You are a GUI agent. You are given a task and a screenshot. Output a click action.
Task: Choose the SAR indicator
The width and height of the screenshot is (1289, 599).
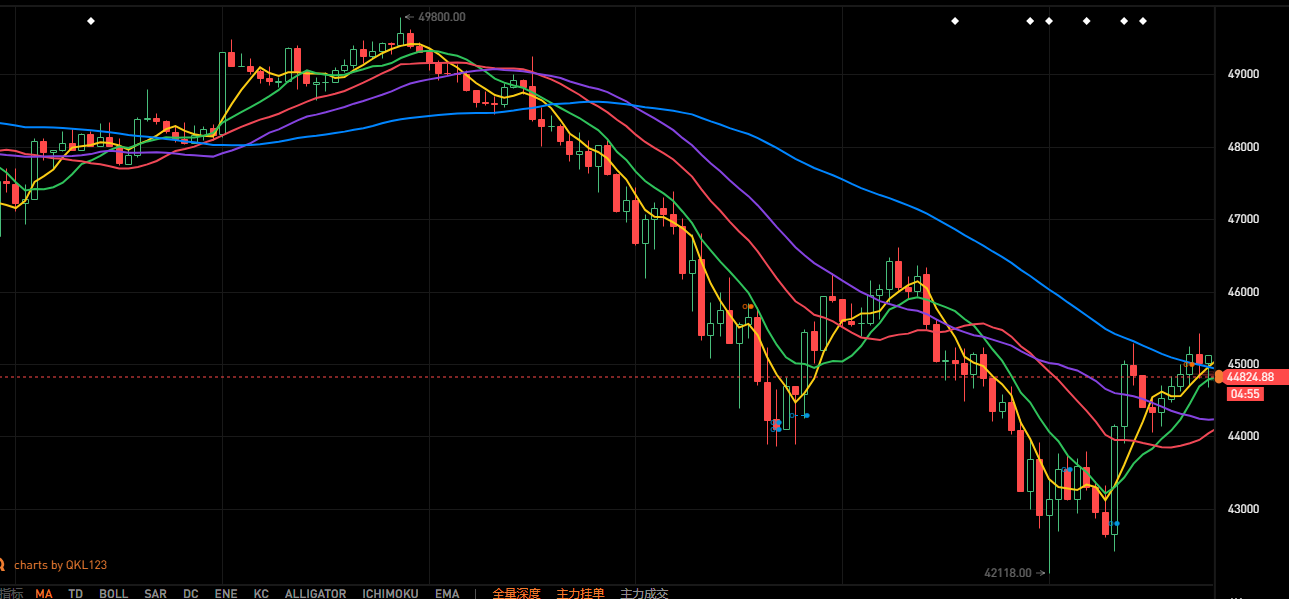(155, 593)
